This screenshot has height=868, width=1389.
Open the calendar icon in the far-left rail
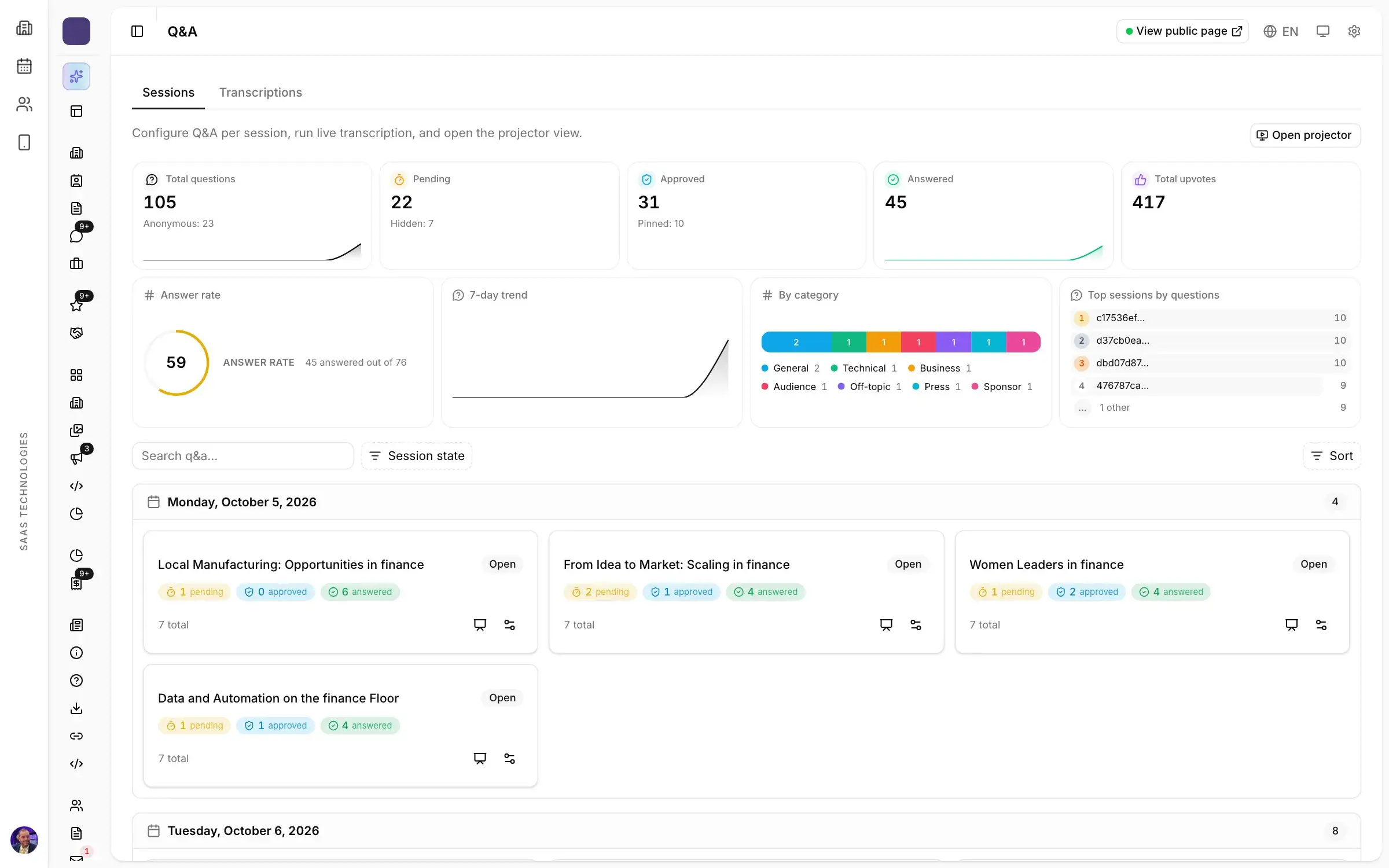point(24,66)
